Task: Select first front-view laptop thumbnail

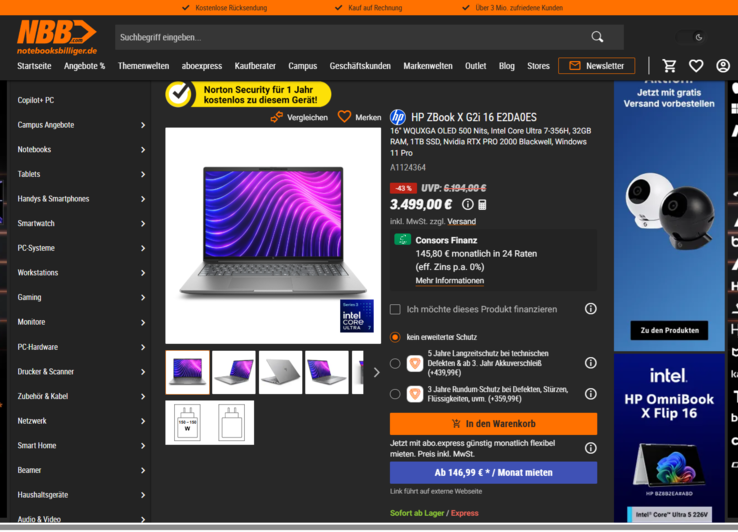Action: coord(187,372)
